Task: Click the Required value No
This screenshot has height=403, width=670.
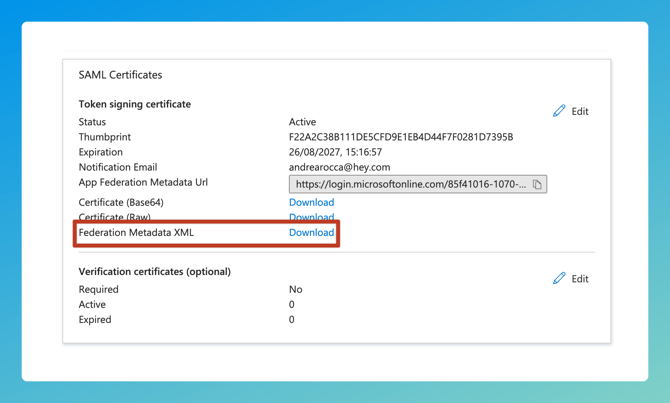Action: click(x=295, y=290)
